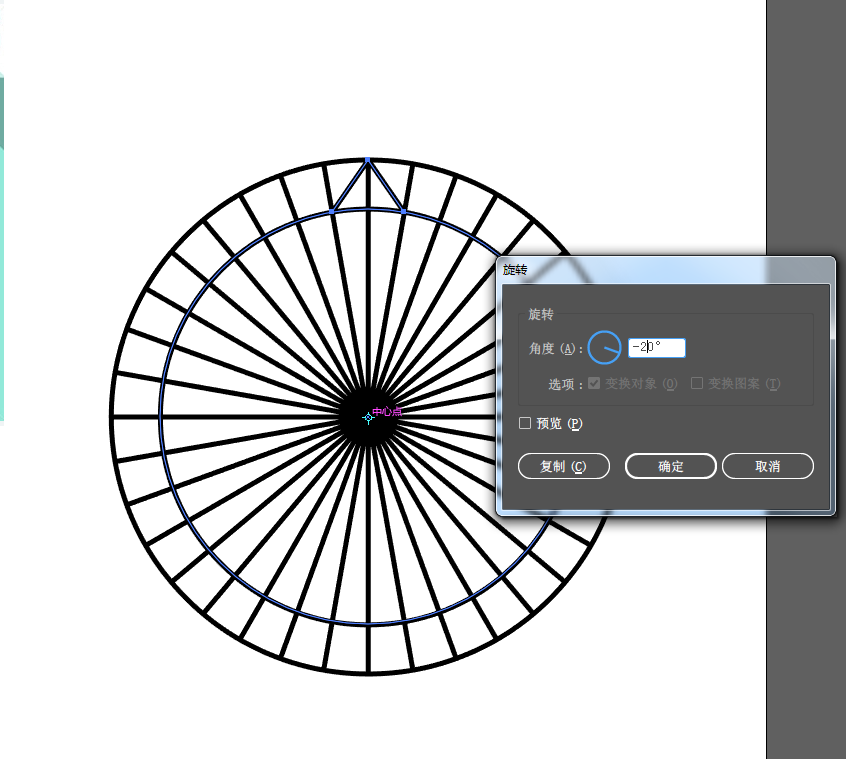Screen dimensions: 846x759
Task: Click the 中心点 rotation center crosshair
Action: coord(369,417)
